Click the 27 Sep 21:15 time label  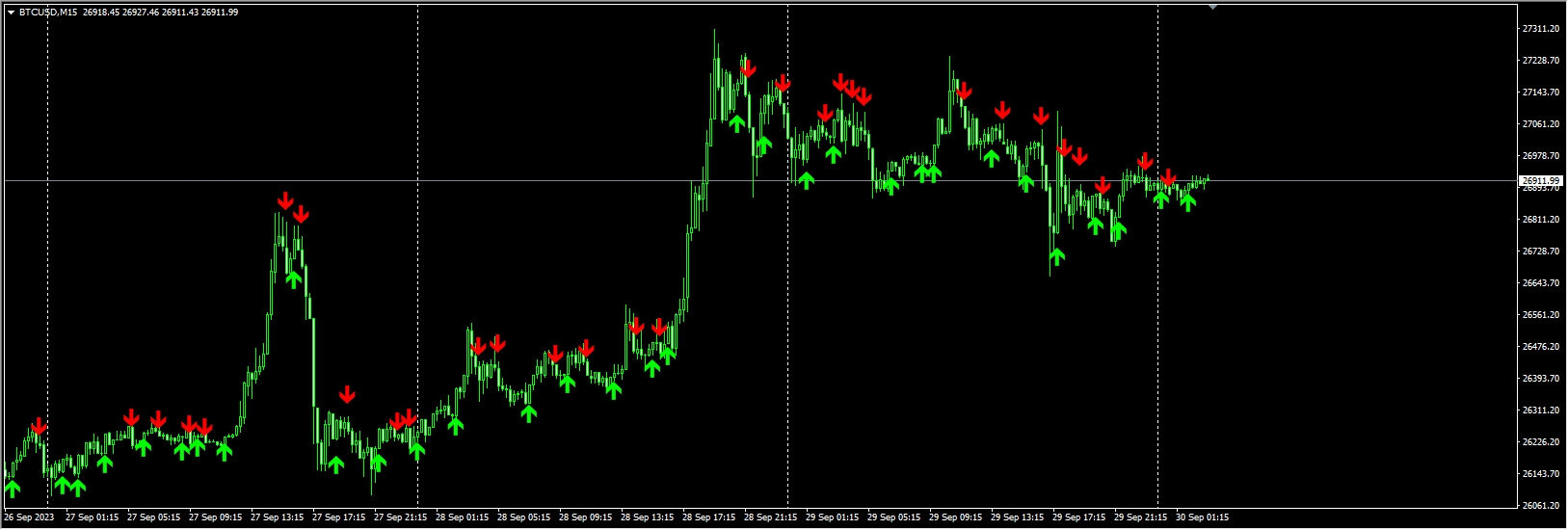[x=401, y=517]
